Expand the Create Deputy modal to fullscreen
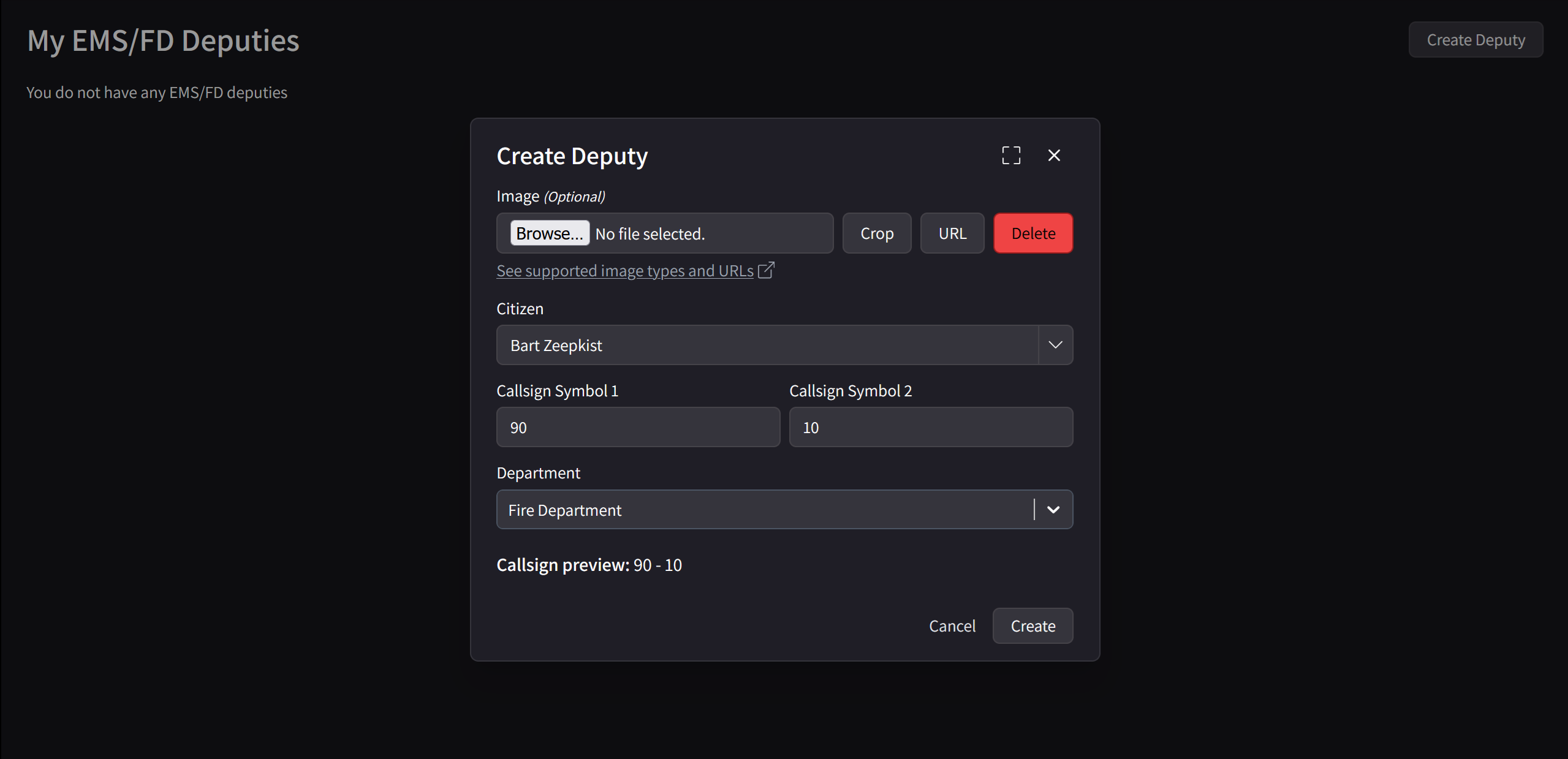Image resolution: width=1568 pixels, height=759 pixels. click(x=1011, y=156)
